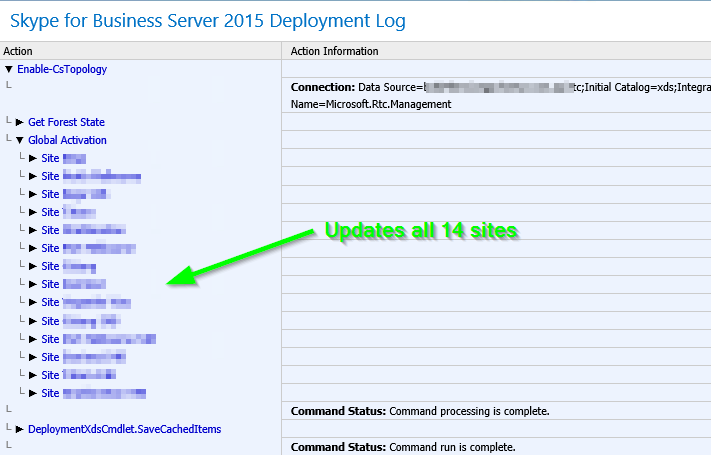The height and width of the screenshot is (455, 711).
Task: Collapse the Enable-CsTopology node triangle
Action: pos(9,69)
